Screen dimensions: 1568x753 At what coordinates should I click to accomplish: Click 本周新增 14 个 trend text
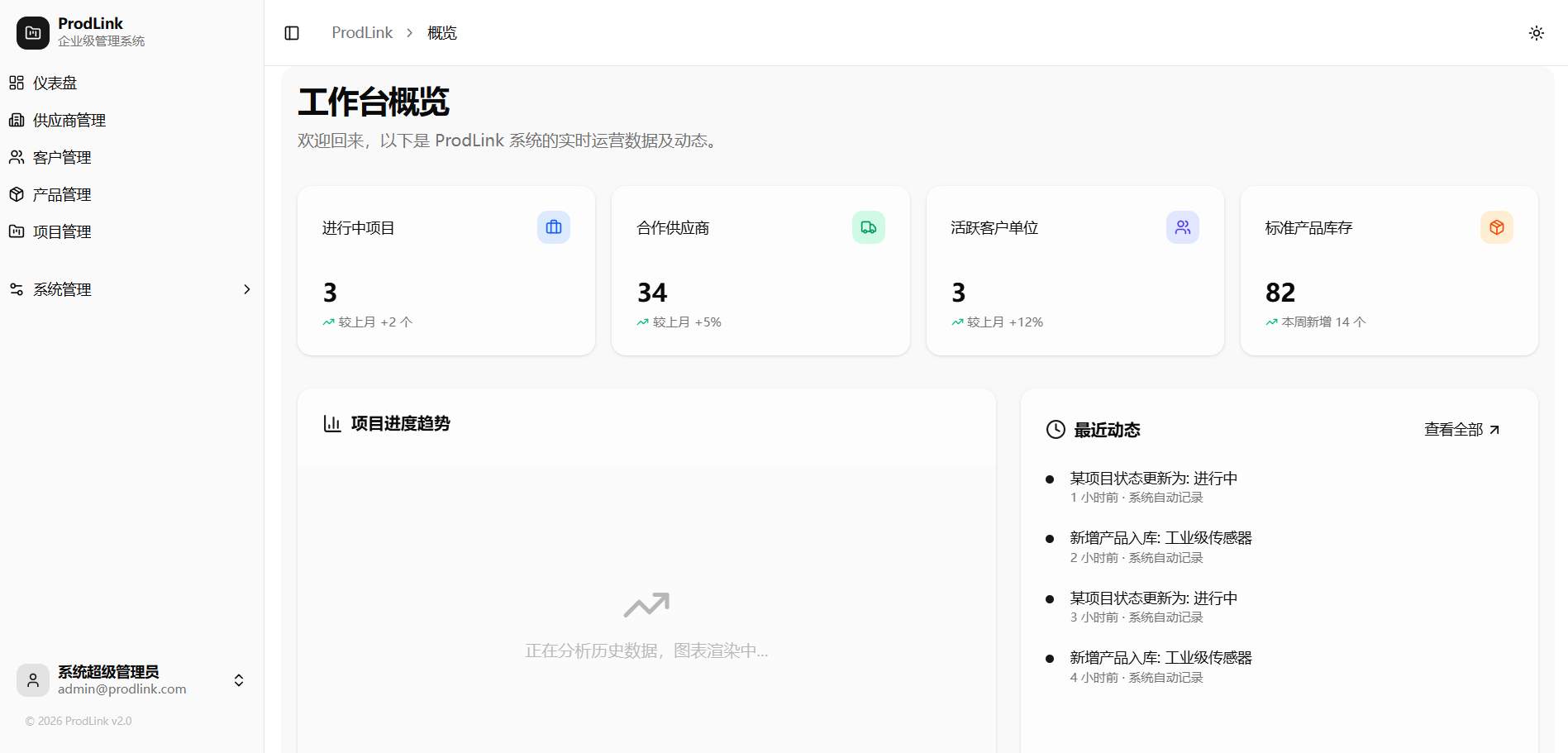(1323, 322)
